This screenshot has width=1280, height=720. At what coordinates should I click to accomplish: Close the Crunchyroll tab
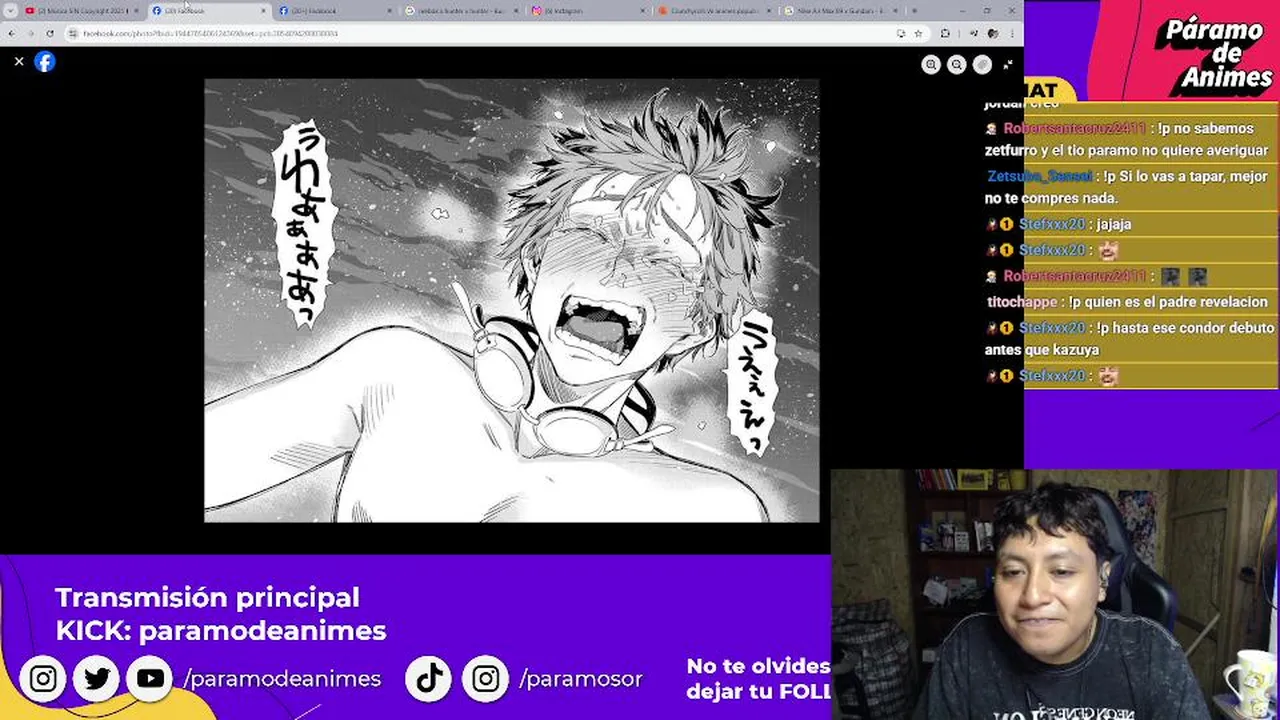click(x=768, y=11)
